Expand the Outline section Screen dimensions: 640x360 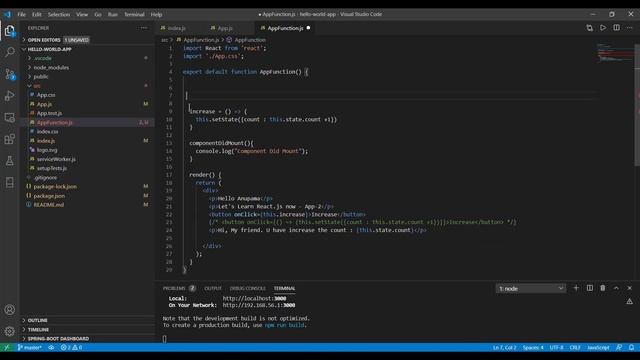coord(38,320)
